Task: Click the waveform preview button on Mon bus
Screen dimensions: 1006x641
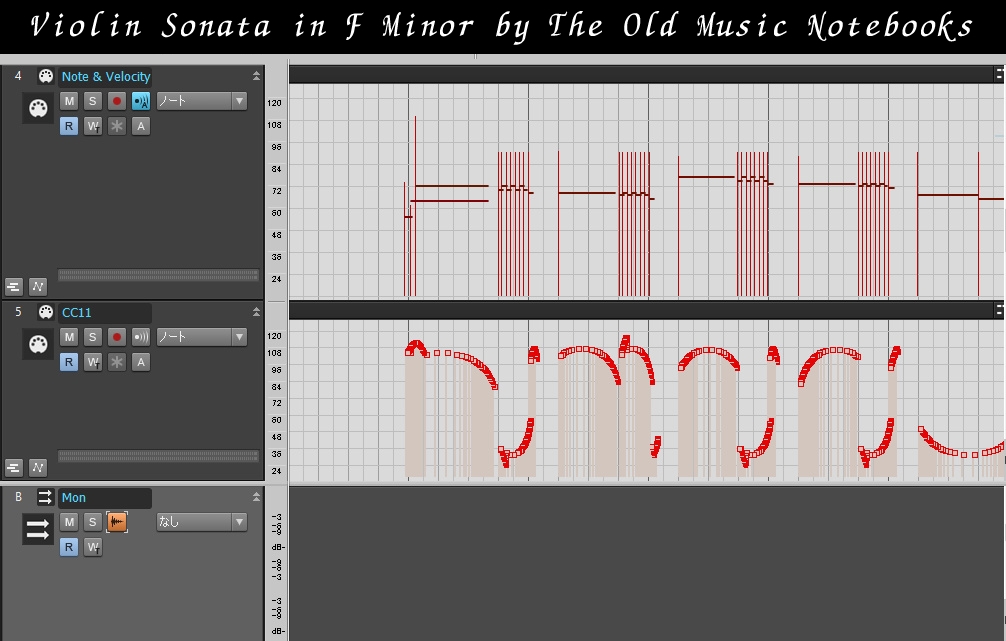Action: [117, 522]
